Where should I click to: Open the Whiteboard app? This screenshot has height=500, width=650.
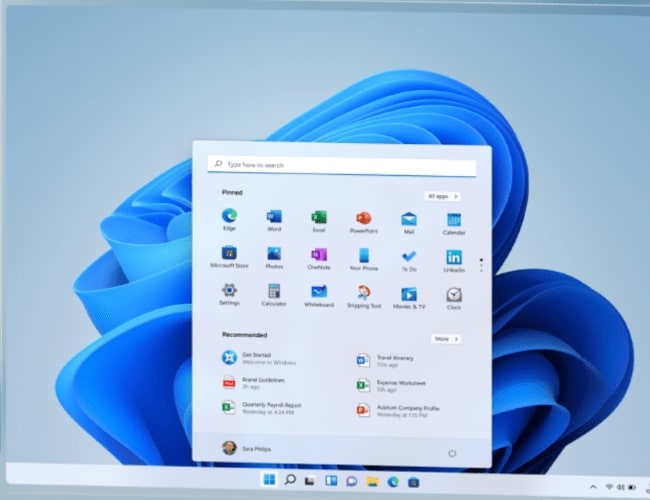click(x=319, y=296)
